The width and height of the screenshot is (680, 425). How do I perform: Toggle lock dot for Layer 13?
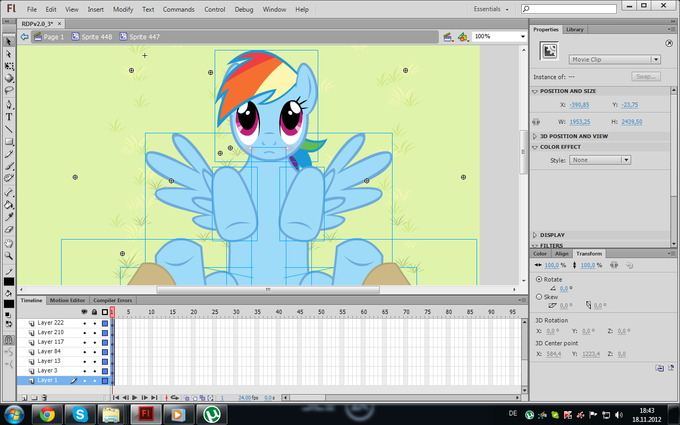(95, 361)
